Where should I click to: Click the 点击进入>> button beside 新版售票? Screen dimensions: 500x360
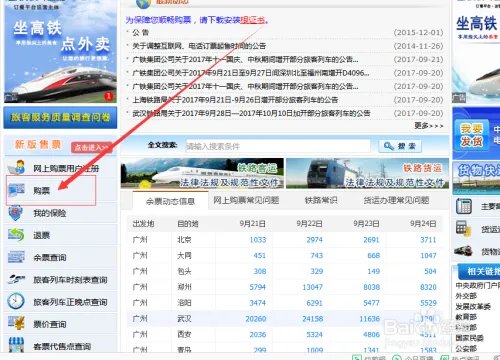click(x=91, y=147)
